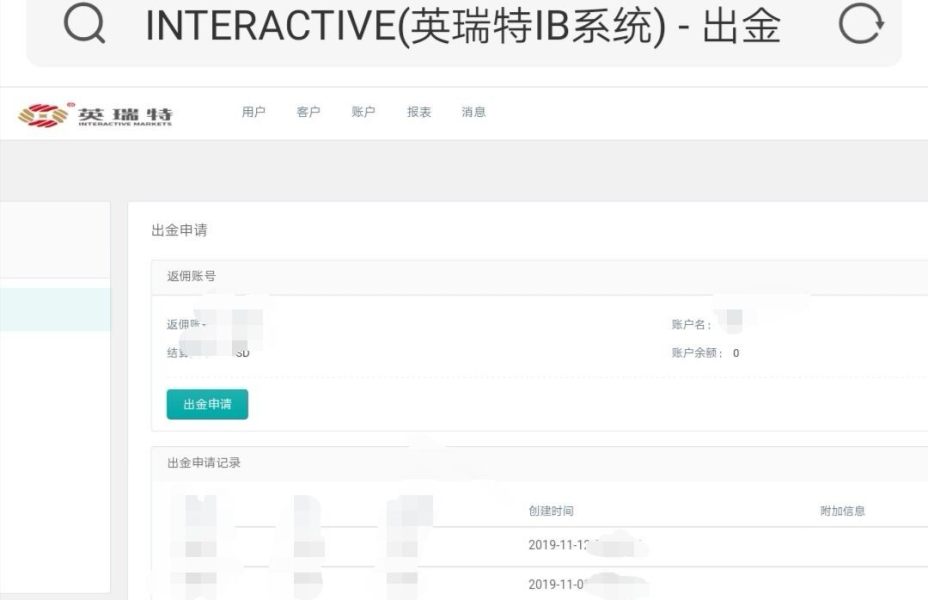The width and height of the screenshot is (928, 600).
Task: Open the 消息 menu
Action: tap(473, 112)
